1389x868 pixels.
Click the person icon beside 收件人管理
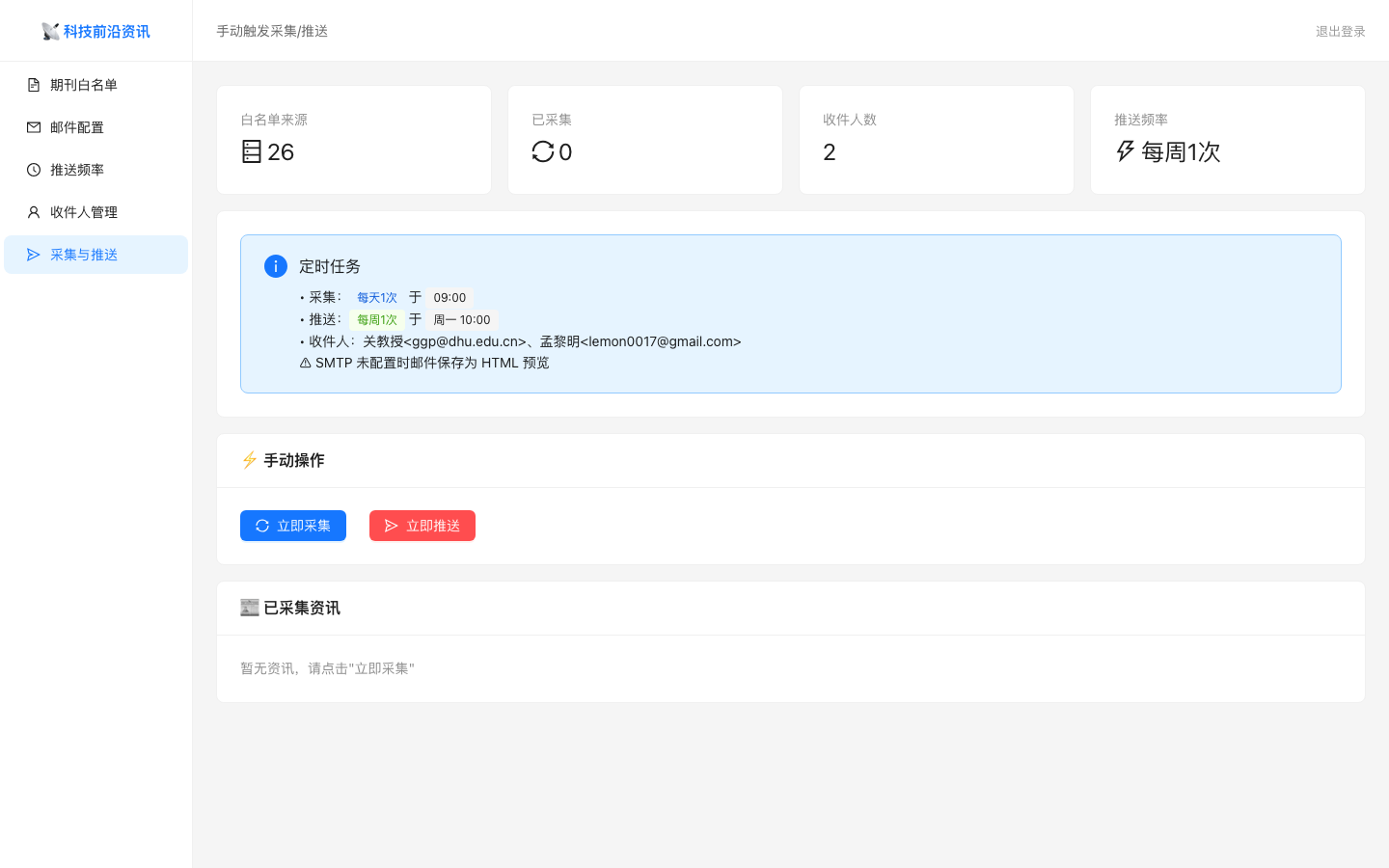34,212
